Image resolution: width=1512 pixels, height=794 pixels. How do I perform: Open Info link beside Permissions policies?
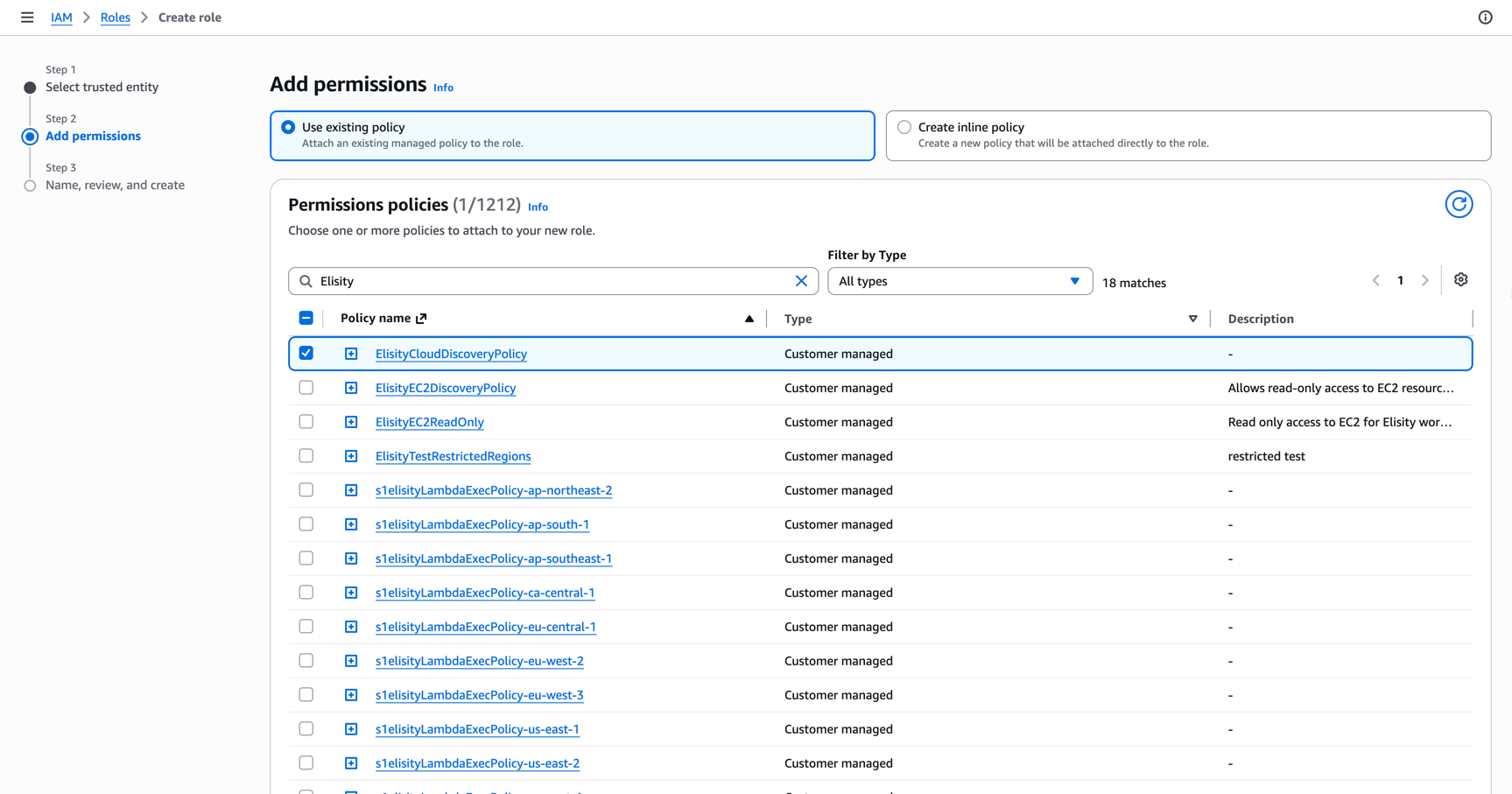coord(538,207)
